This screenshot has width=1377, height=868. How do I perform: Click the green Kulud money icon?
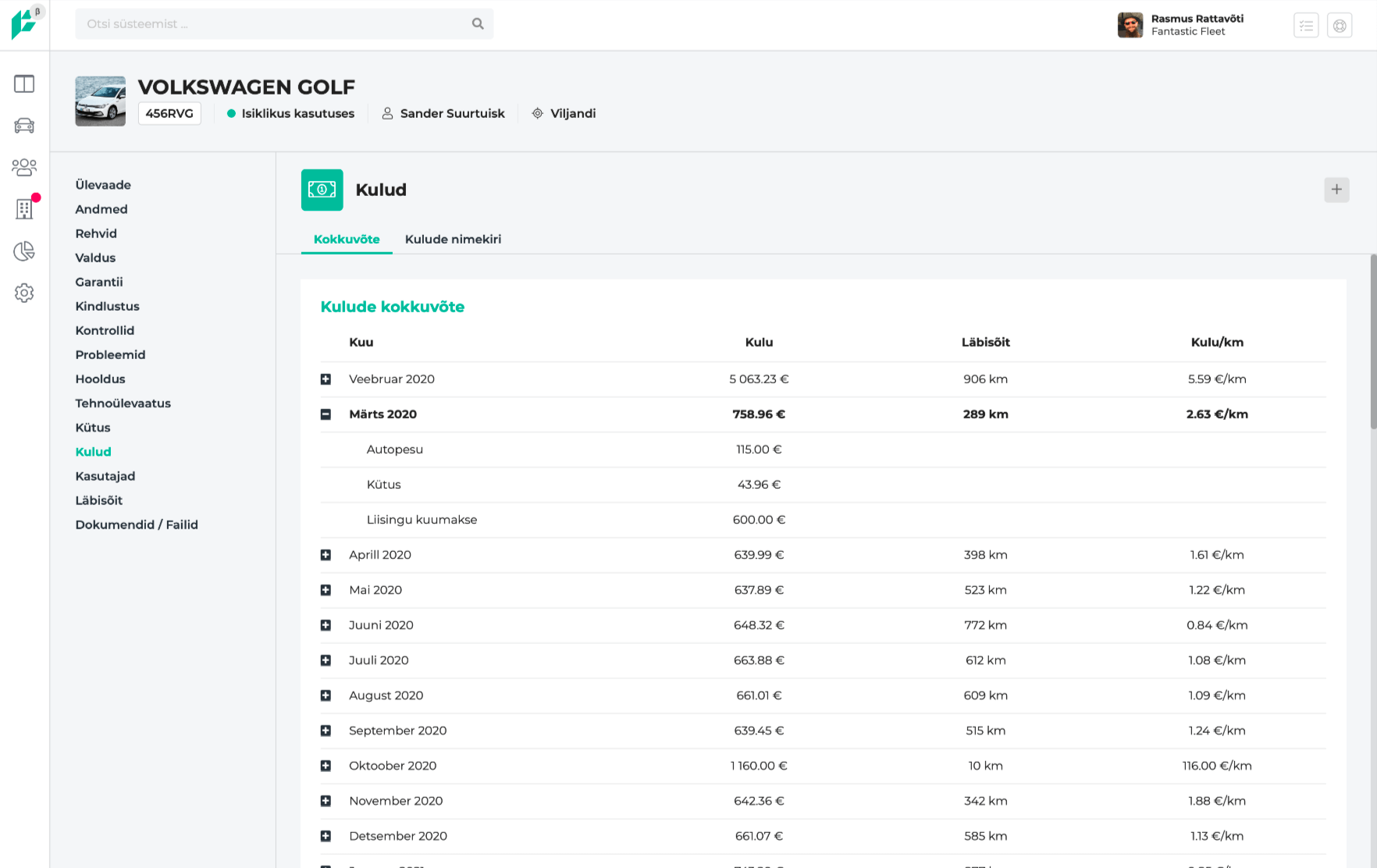point(322,190)
